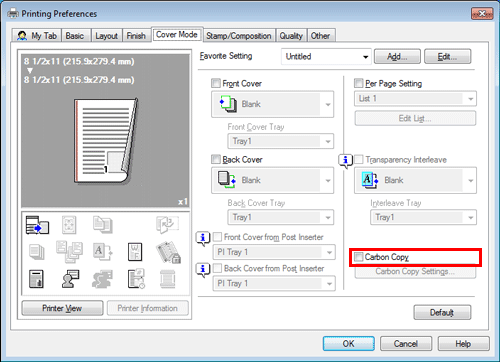
Task: Click the front cover Blank sheet icon
Action: pyautogui.click(x=228, y=104)
